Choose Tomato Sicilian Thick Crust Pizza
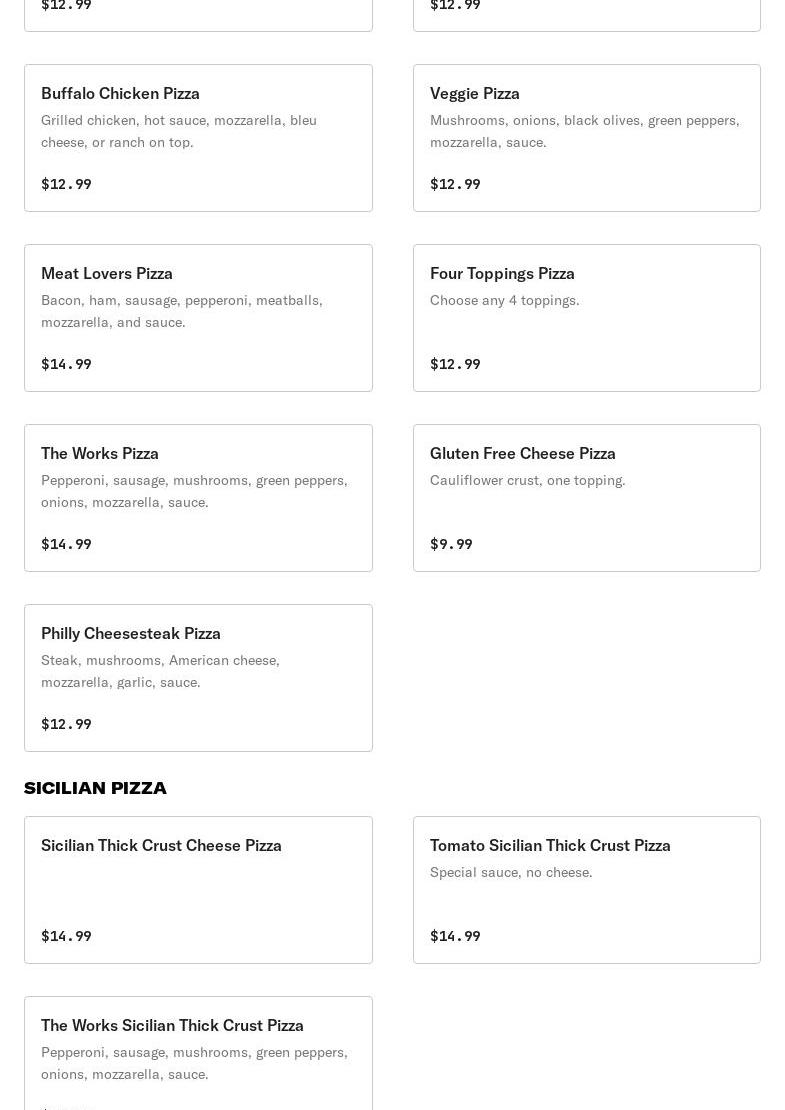785x1110 pixels. (587, 890)
